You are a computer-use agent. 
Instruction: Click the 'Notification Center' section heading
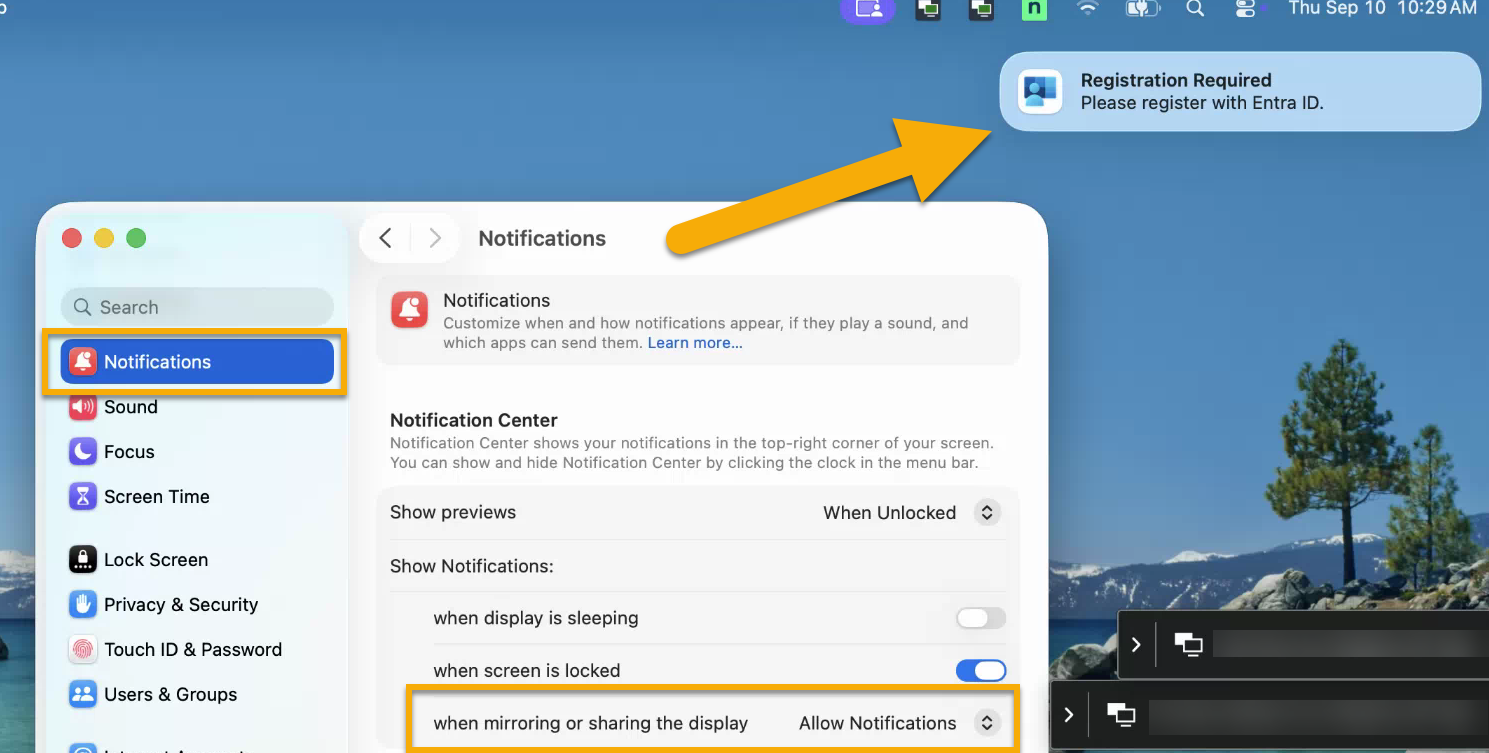pyautogui.click(x=474, y=420)
